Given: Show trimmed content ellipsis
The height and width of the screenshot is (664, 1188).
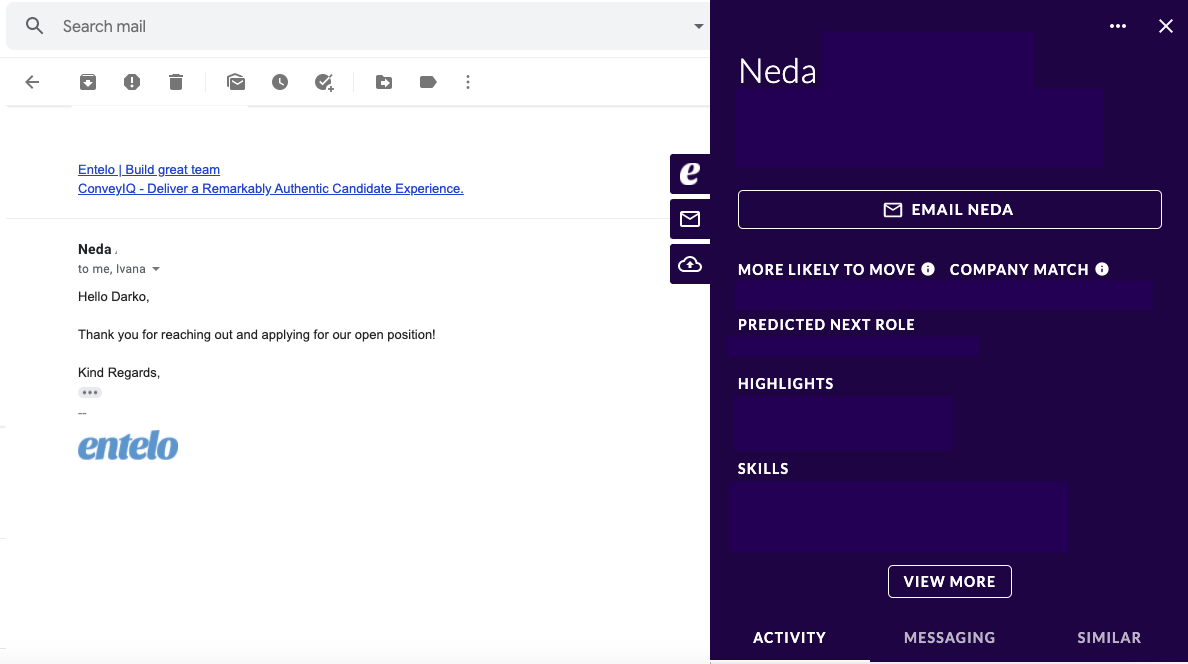Looking at the screenshot, I should (x=89, y=393).
